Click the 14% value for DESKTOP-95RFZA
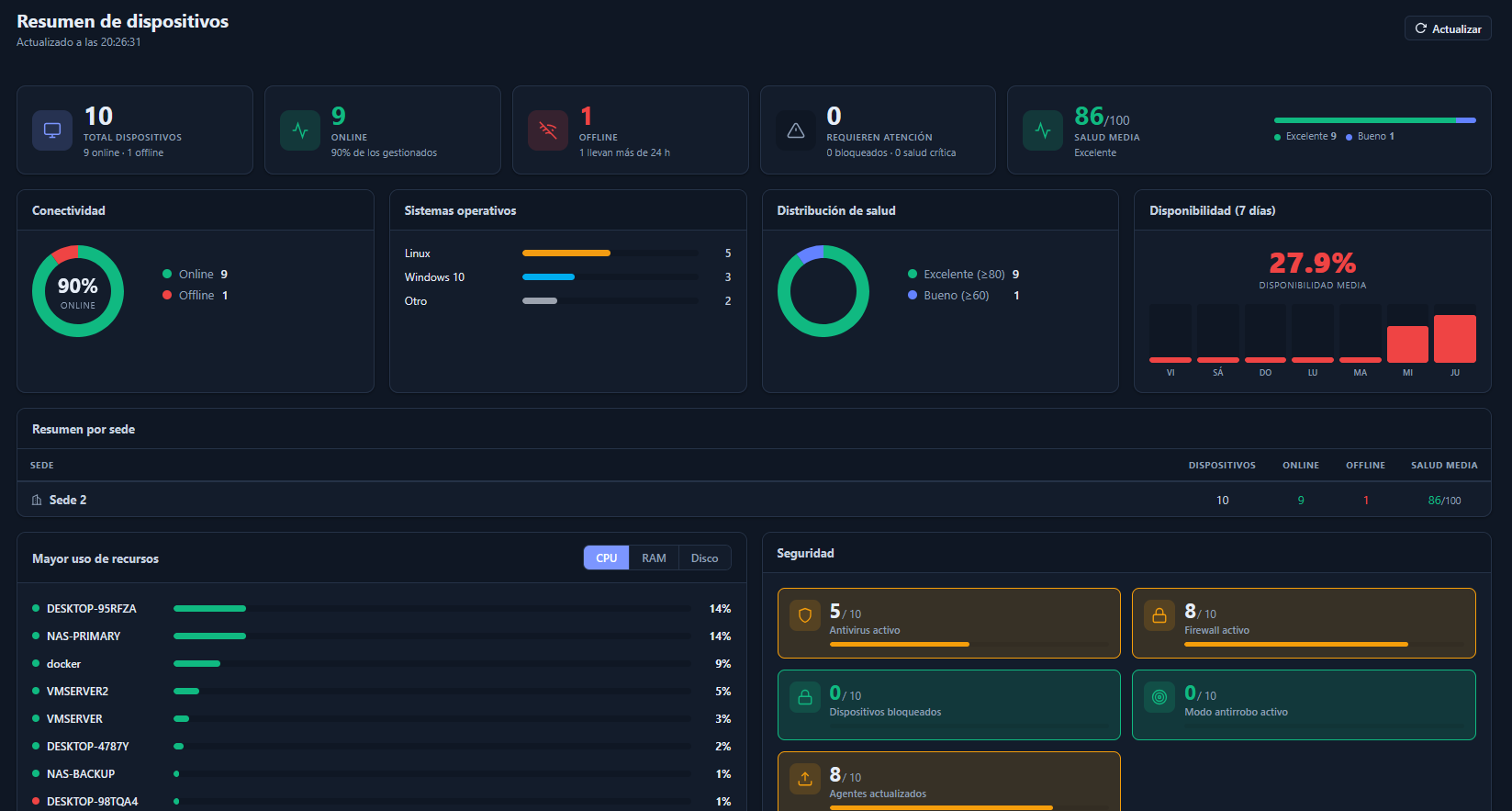This screenshot has width=1512, height=811. coord(720,609)
